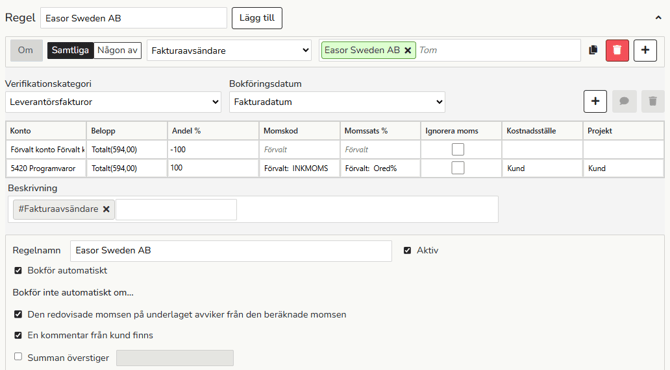Screen dimensions: 670x370
Task: Click the Förvalt momssats cell in first row
Action: click(x=380, y=150)
